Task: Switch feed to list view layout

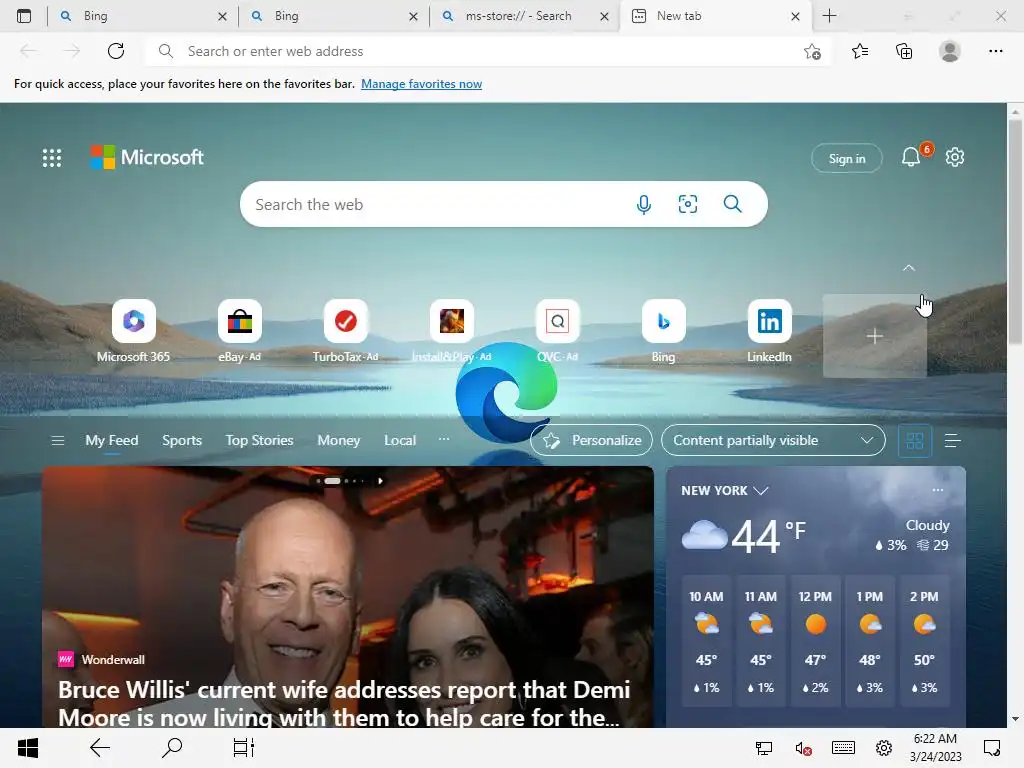Action: coord(952,441)
